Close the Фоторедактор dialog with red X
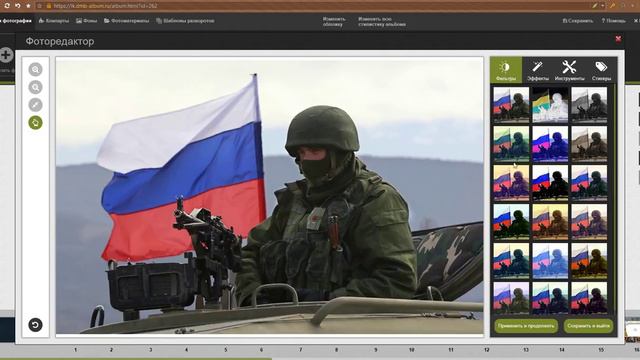 click(618, 39)
